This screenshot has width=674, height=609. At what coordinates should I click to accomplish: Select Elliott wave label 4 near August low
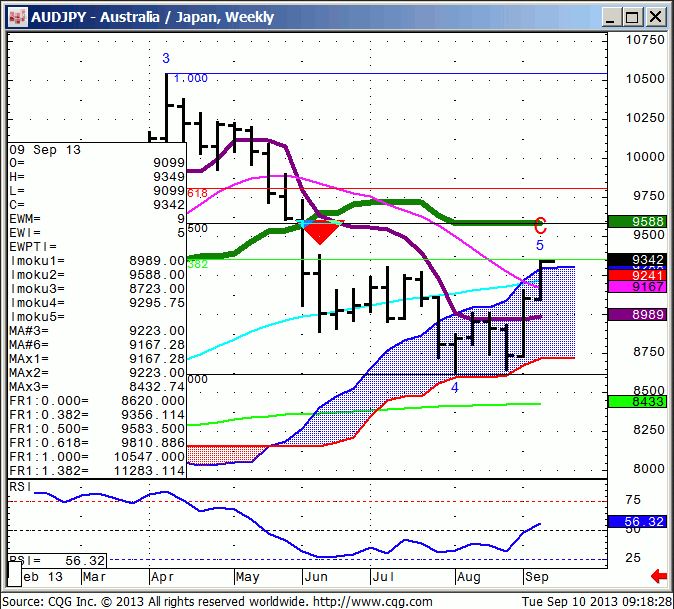point(454,387)
